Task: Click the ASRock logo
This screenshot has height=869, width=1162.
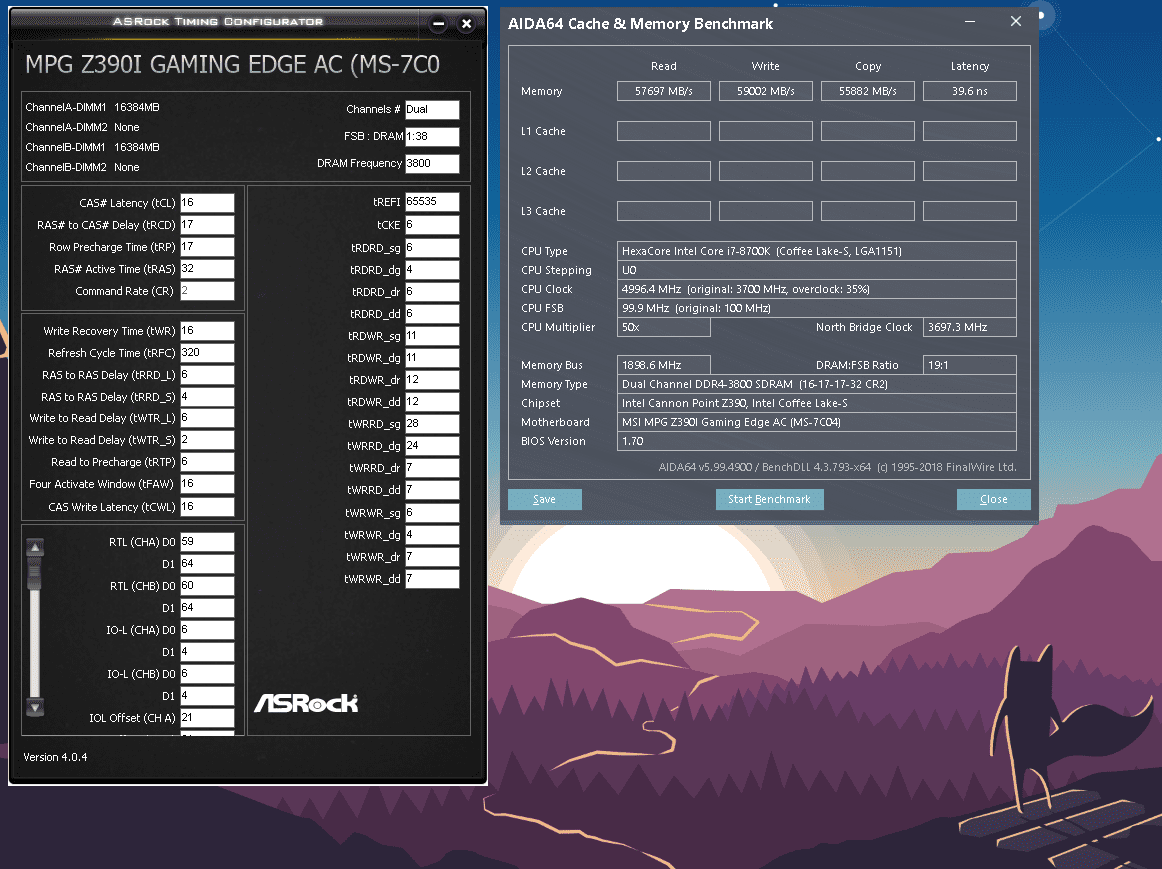Action: click(306, 703)
